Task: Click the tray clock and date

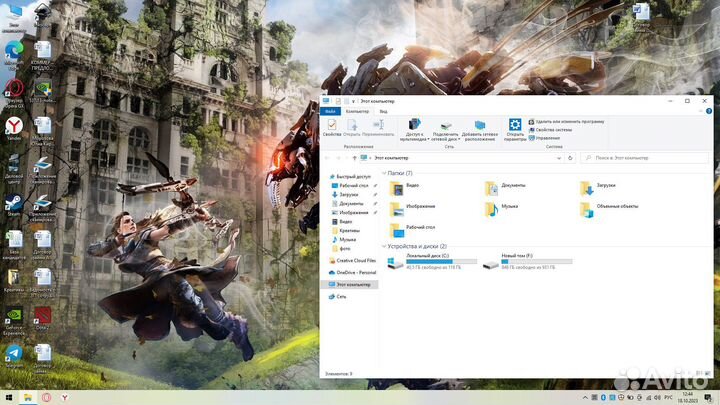Action: 687,398
